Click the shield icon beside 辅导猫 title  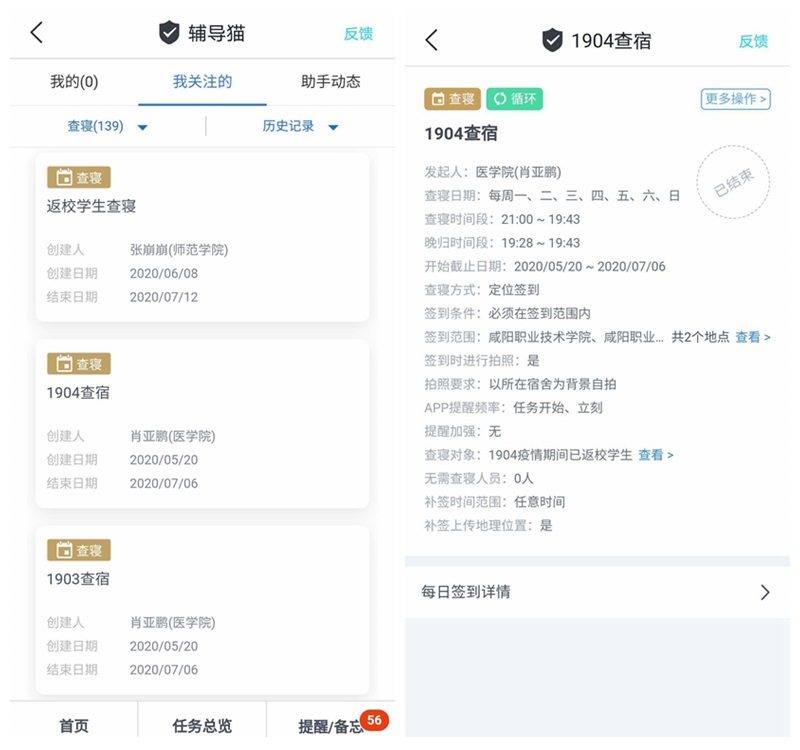coord(169,33)
